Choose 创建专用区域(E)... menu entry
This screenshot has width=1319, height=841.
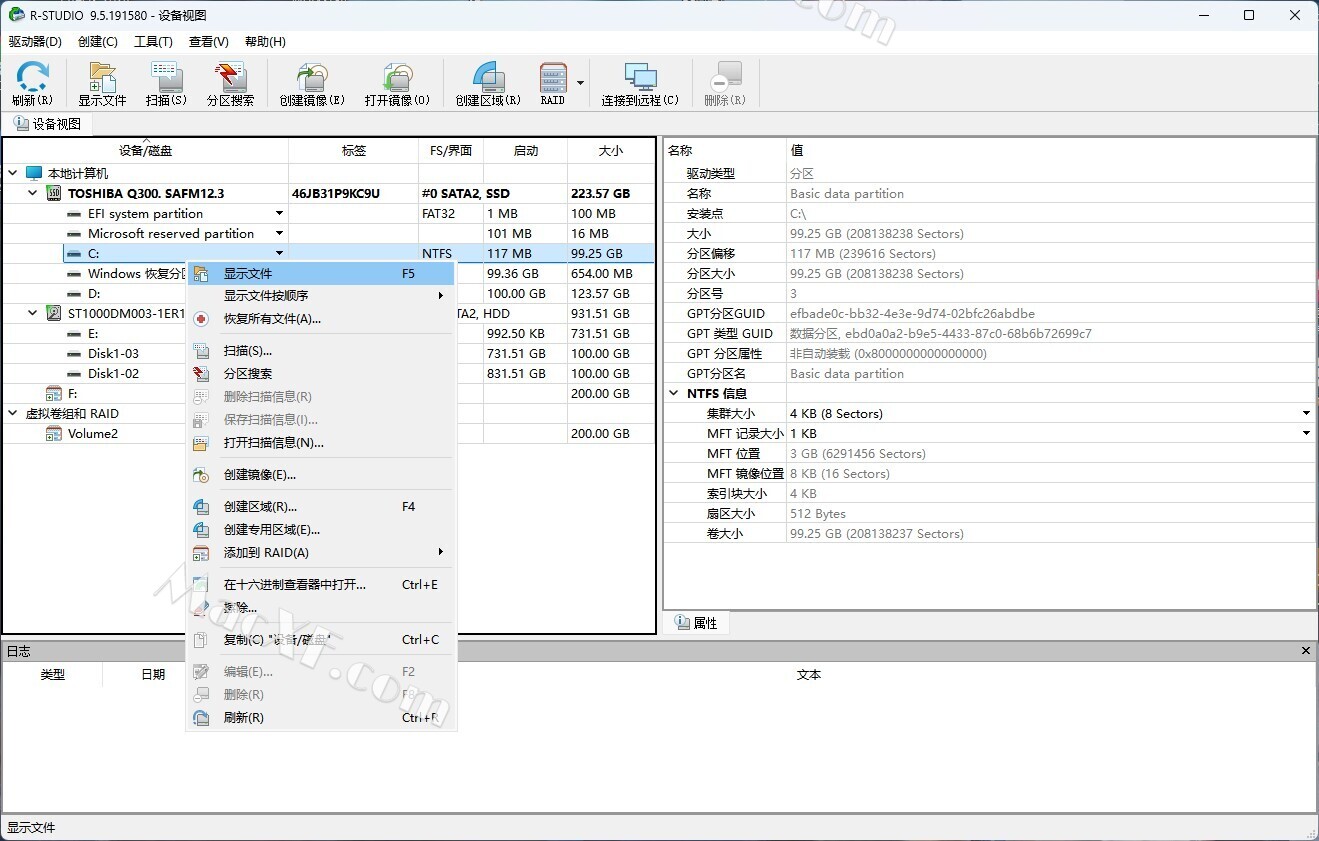coord(321,530)
